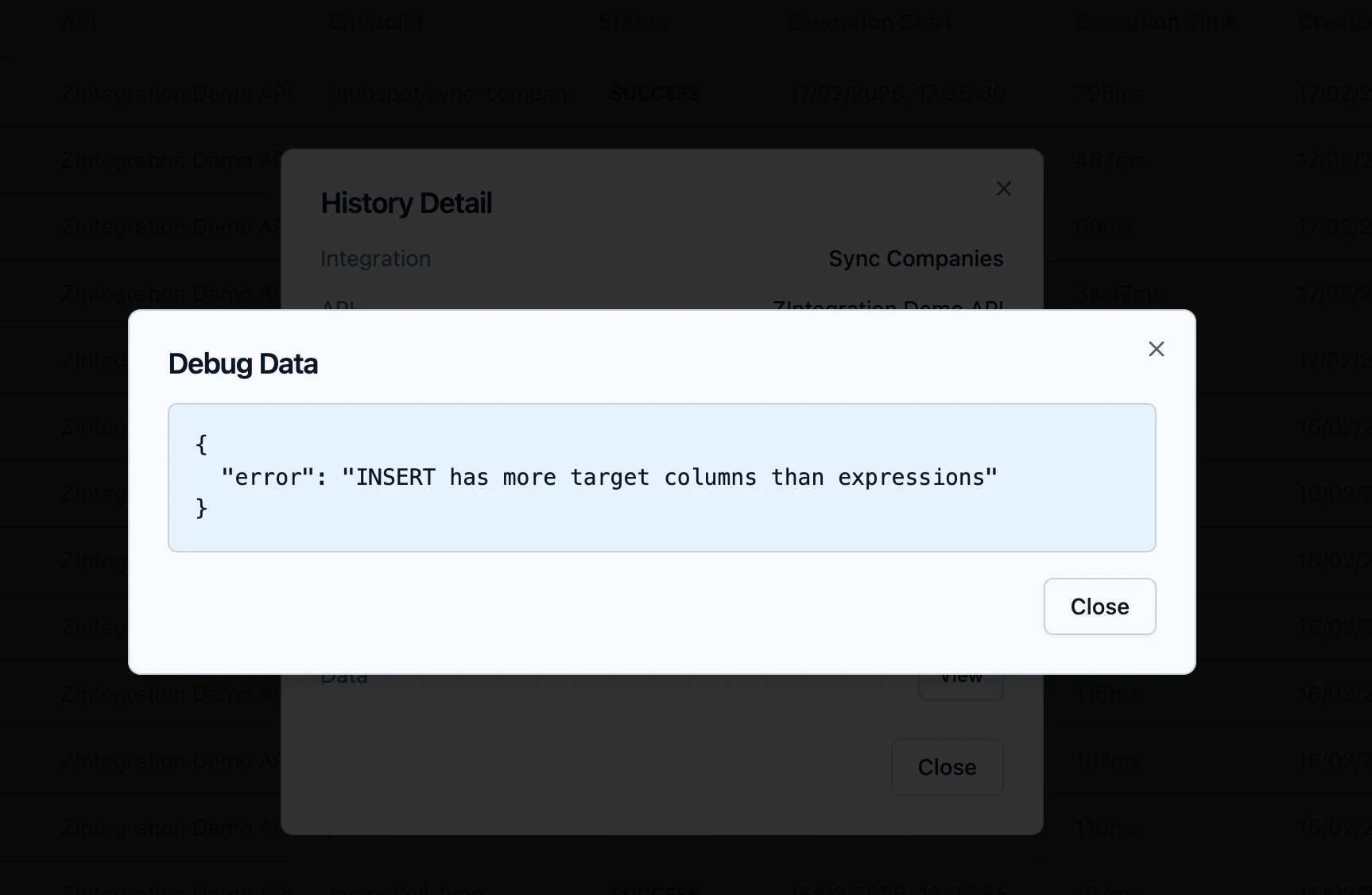Click the 3s 47ms execution time cell

coord(1118,294)
